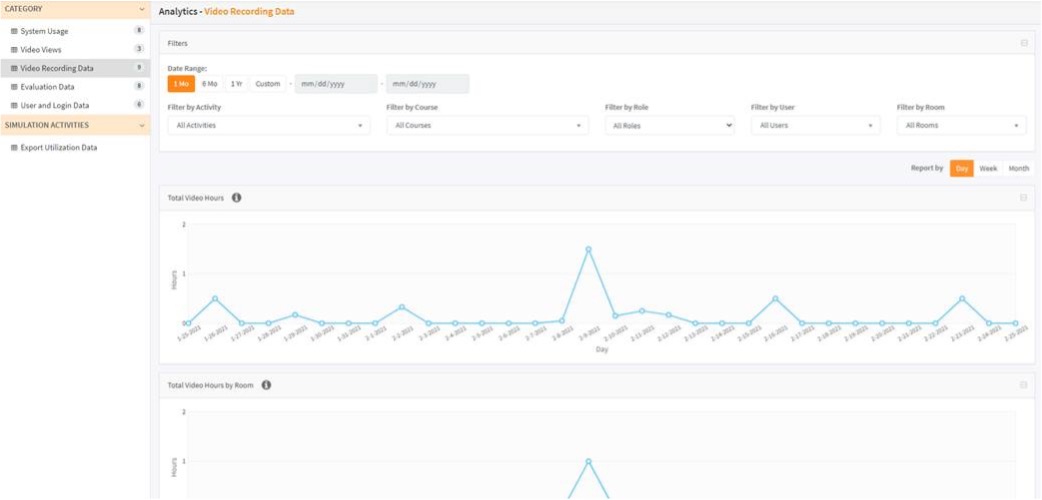Viewport: 1042px width, 500px height.
Task: Select the 1 Yr date range button
Action: (x=237, y=84)
